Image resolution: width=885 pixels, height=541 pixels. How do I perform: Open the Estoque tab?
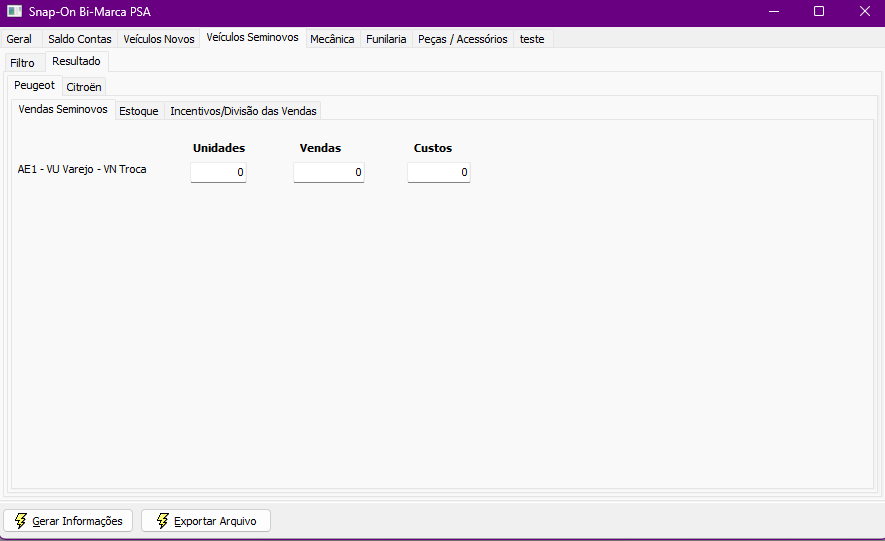click(139, 111)
